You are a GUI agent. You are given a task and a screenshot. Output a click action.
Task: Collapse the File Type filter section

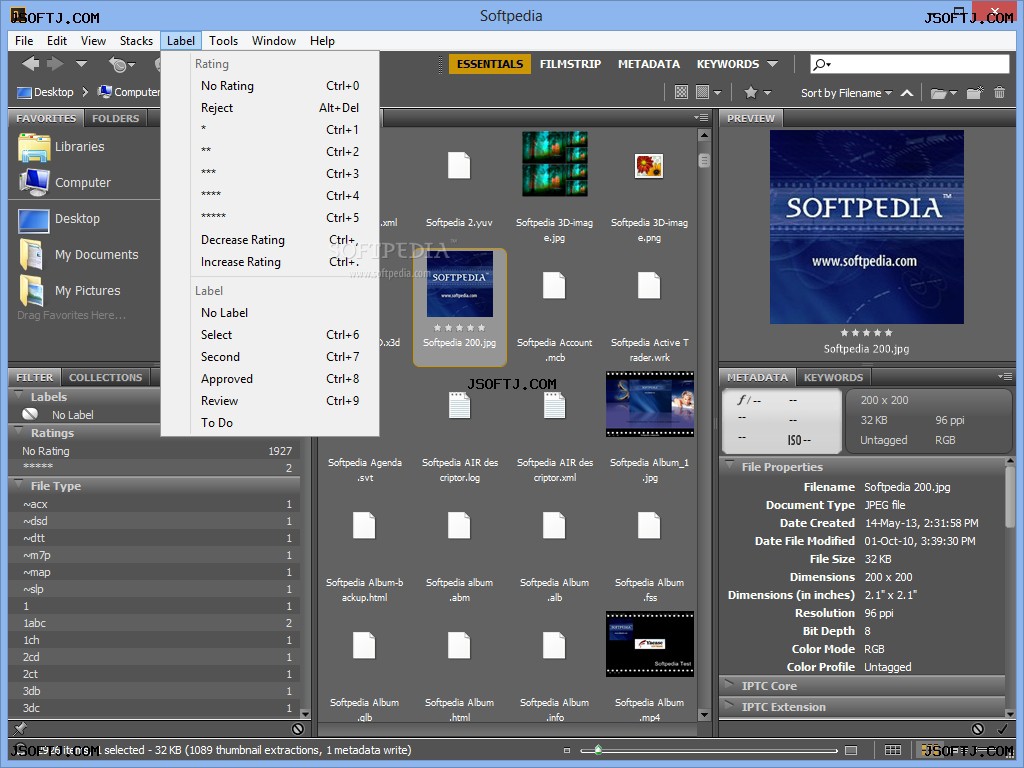[19, 485]
